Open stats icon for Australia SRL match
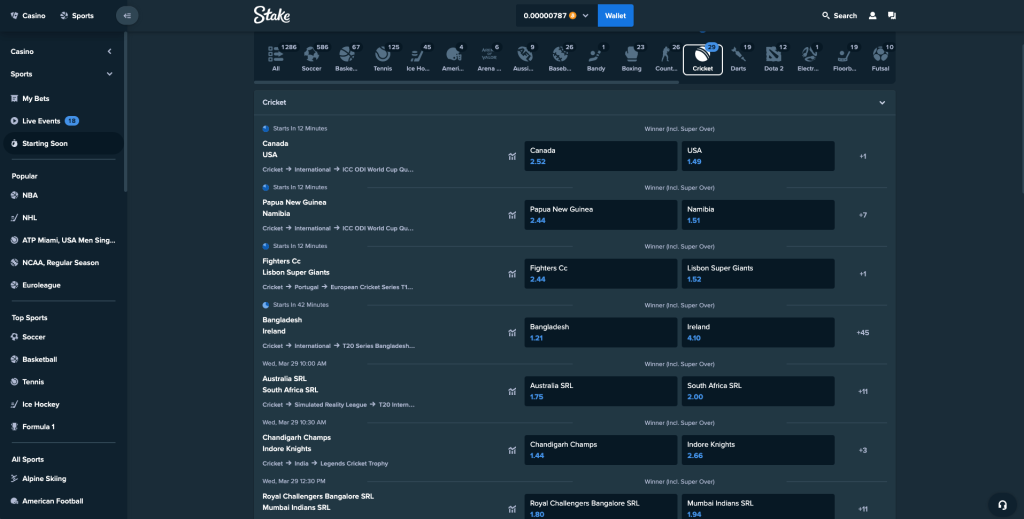The image size is (1024, 519). tap(512, 392)
